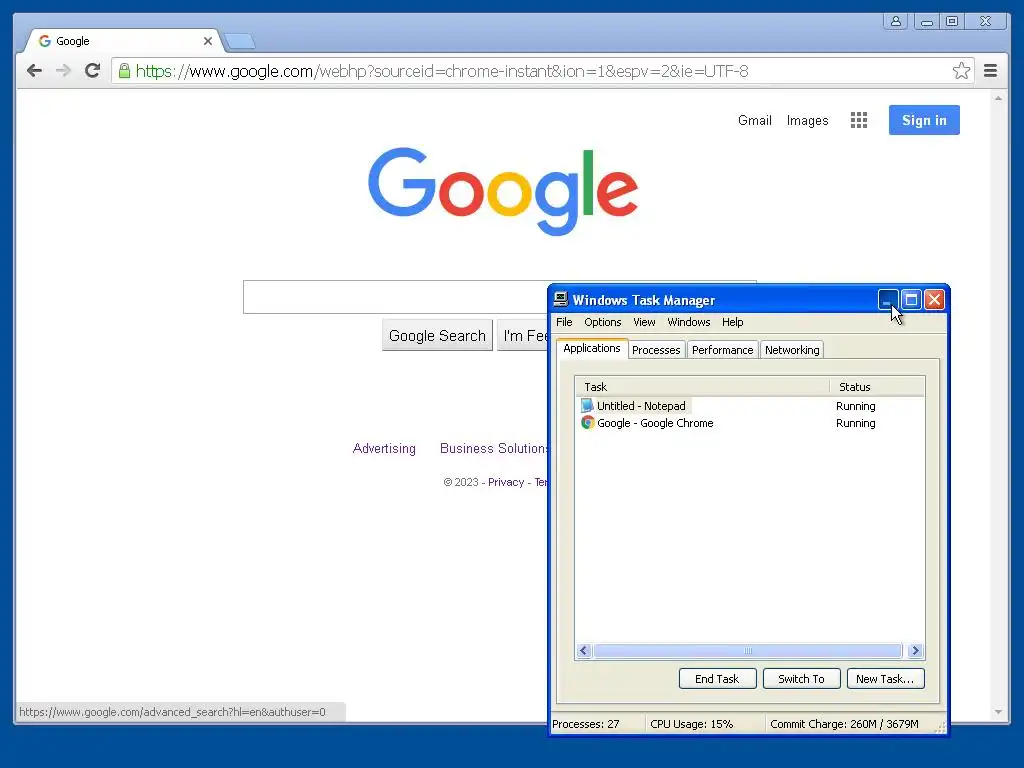Open the Privacy link
Viewport: 1024px width, 768px height.
(506, 482)
